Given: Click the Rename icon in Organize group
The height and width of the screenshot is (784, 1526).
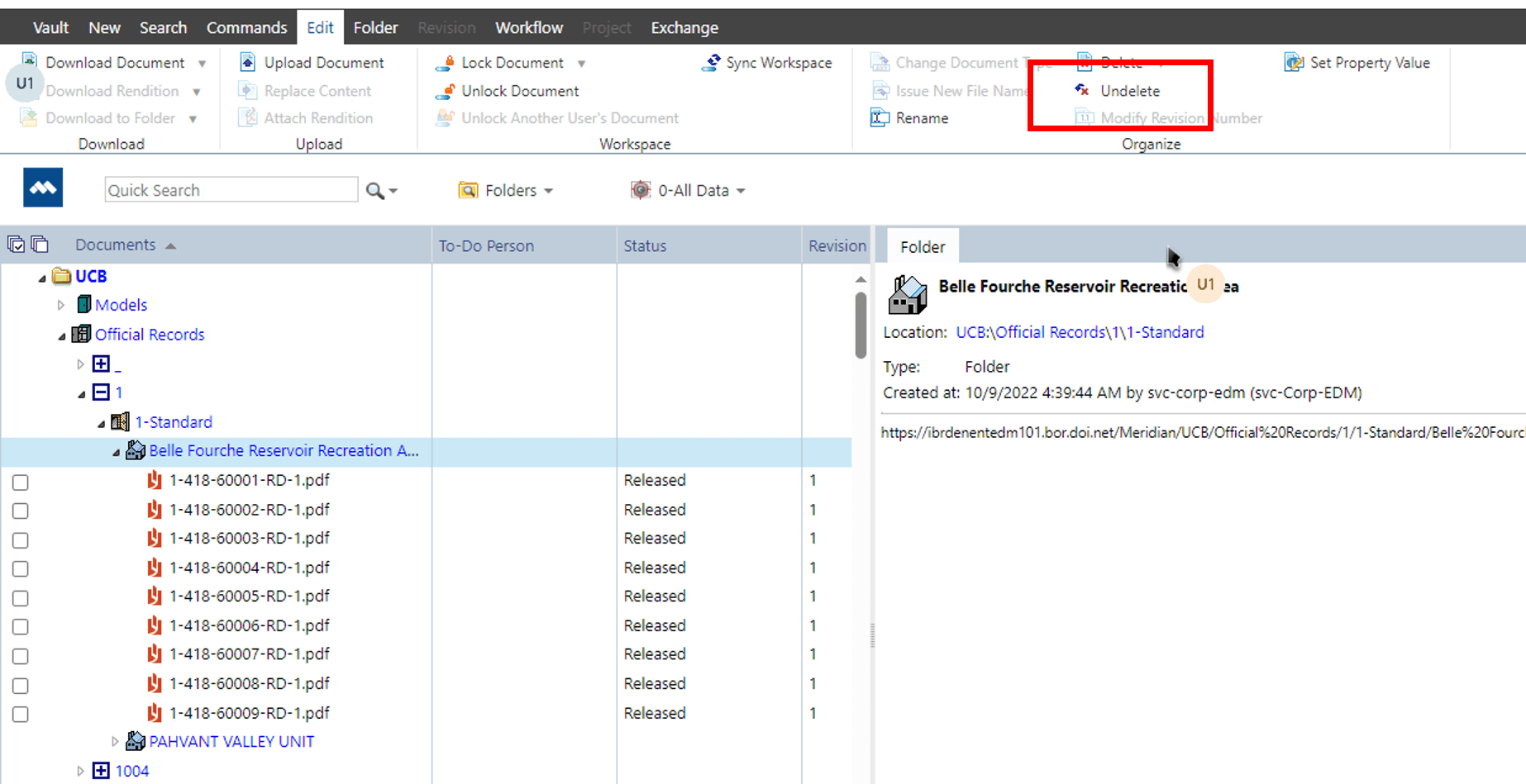Looking at the screenshot, I should 881,118.
